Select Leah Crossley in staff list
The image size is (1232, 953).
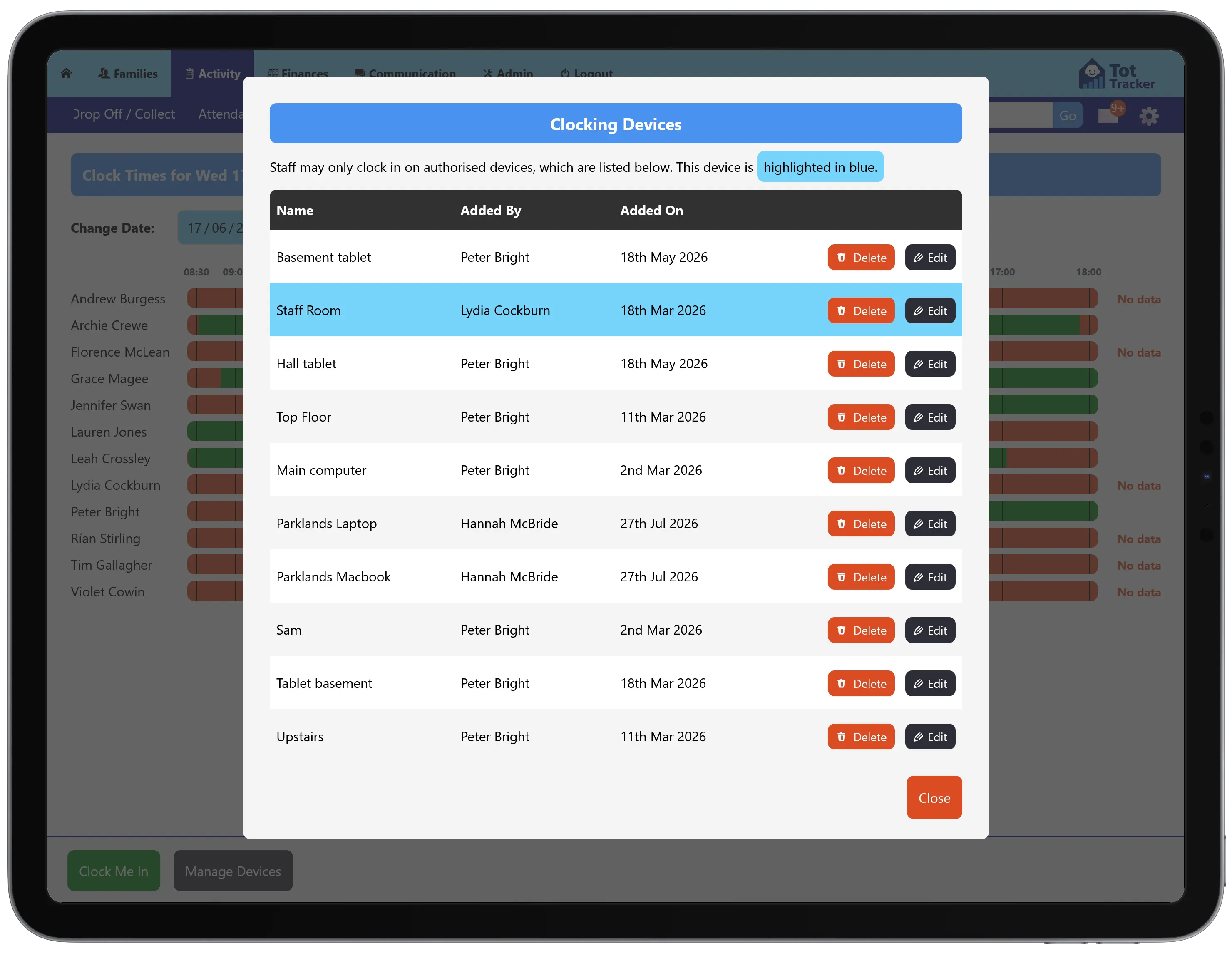pos(111,459)
